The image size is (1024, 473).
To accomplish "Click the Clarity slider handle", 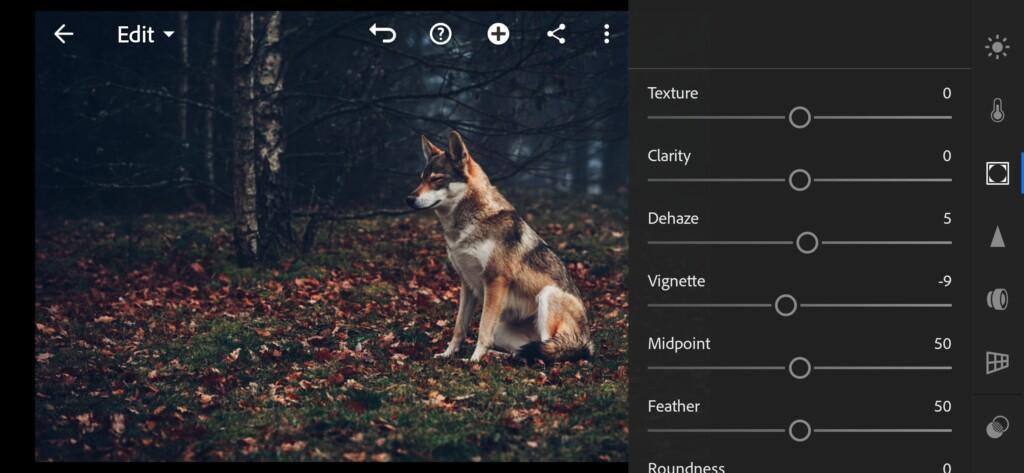I will tap(799, 180).
